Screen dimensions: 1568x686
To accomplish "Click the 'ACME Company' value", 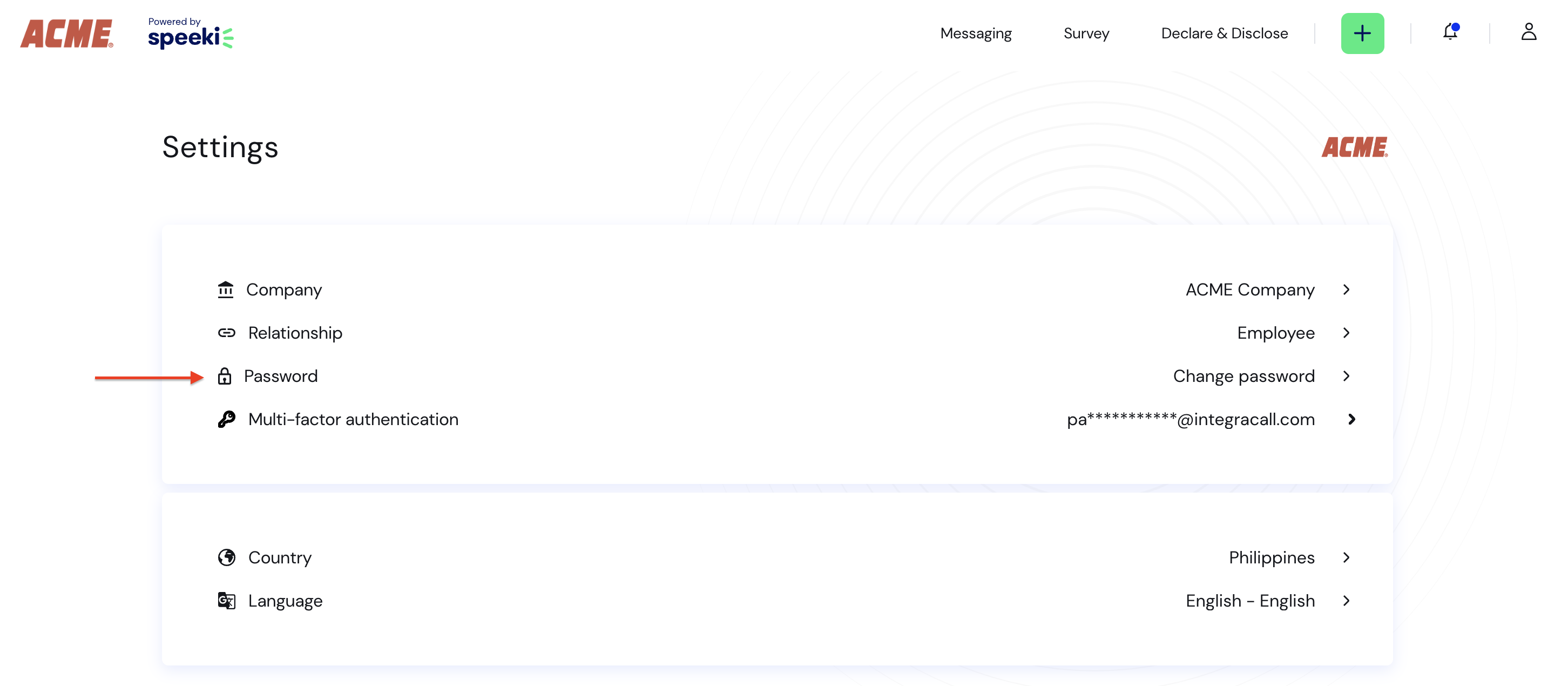I will pyautogui.click(x=1249, y=291).
